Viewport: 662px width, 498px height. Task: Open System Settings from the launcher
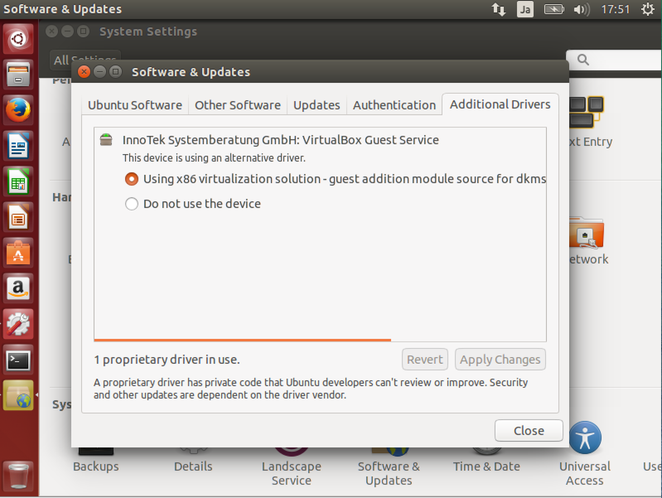click(x=18, y=324)
